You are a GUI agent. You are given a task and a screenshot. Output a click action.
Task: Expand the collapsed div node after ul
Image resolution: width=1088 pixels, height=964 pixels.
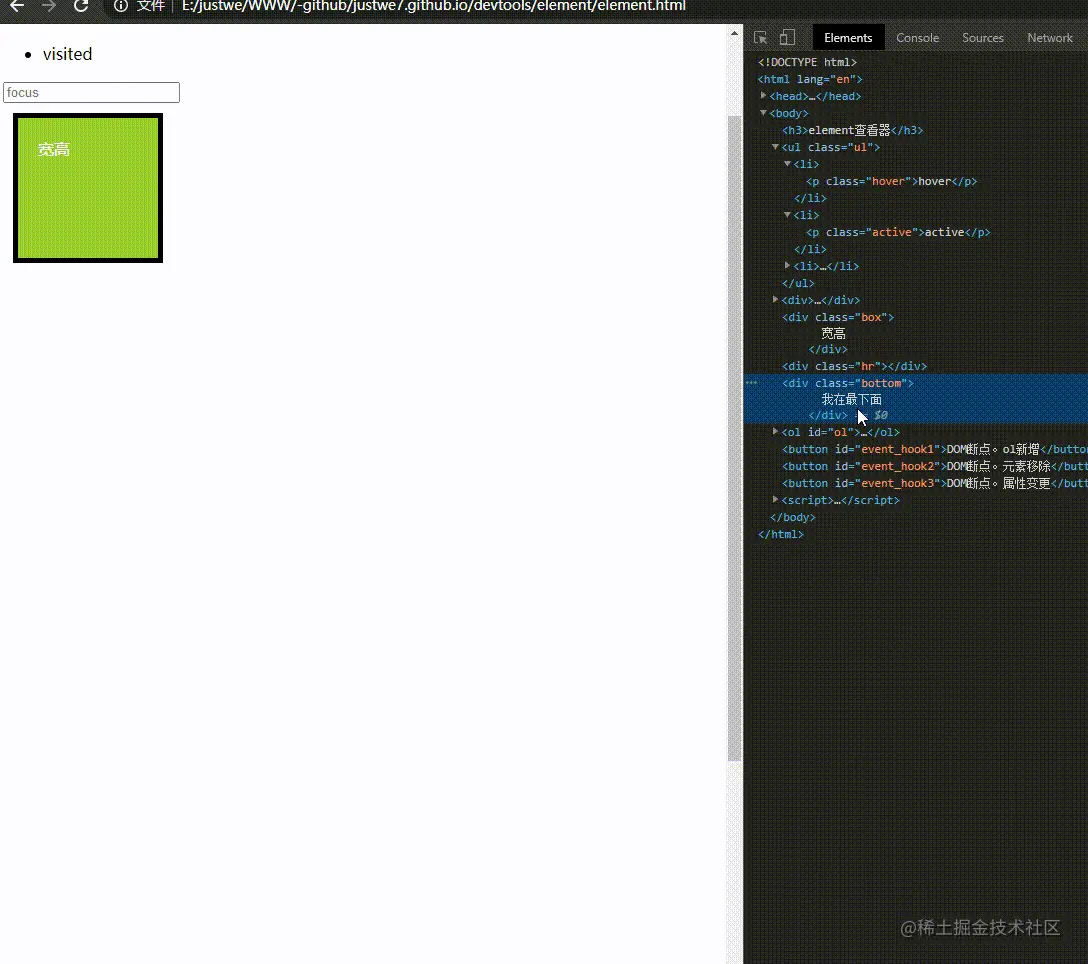(775, 299)
